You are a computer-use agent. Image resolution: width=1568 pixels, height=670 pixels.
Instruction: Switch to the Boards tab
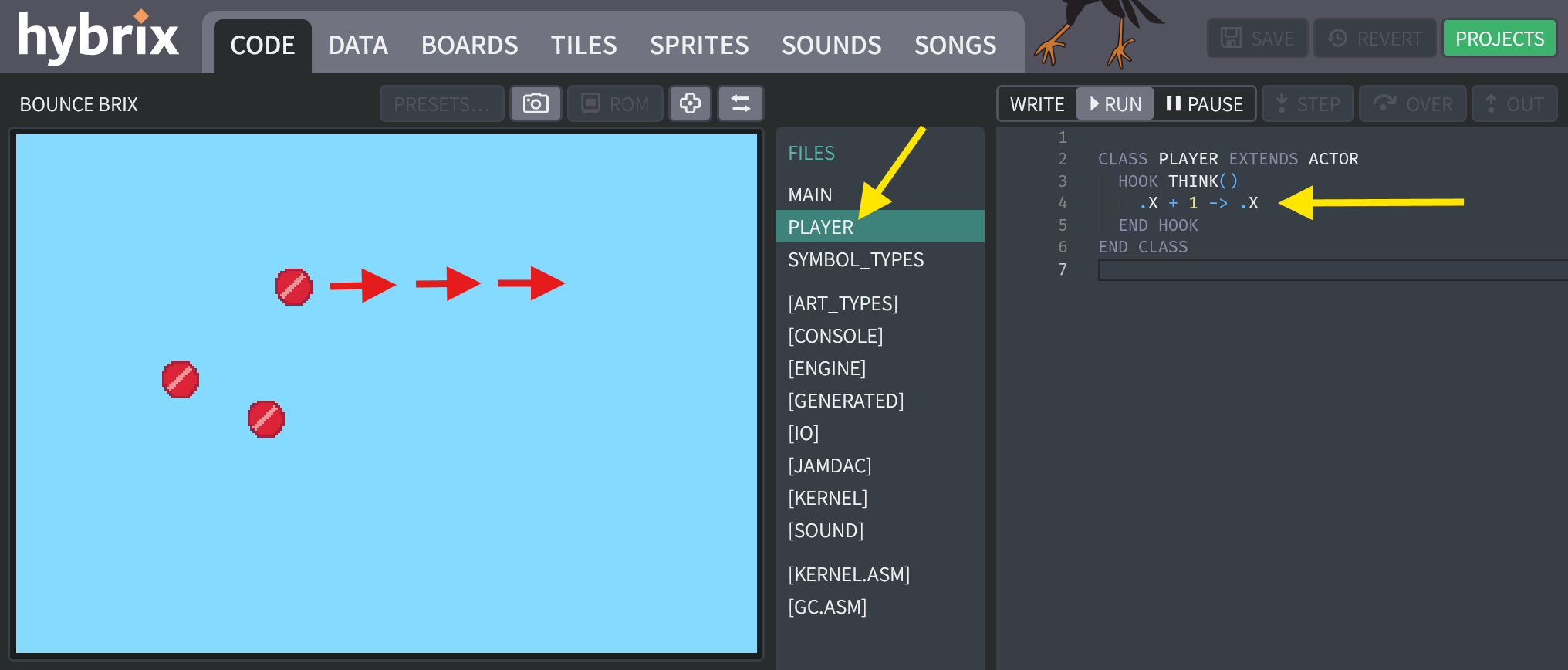pos(469,46)
